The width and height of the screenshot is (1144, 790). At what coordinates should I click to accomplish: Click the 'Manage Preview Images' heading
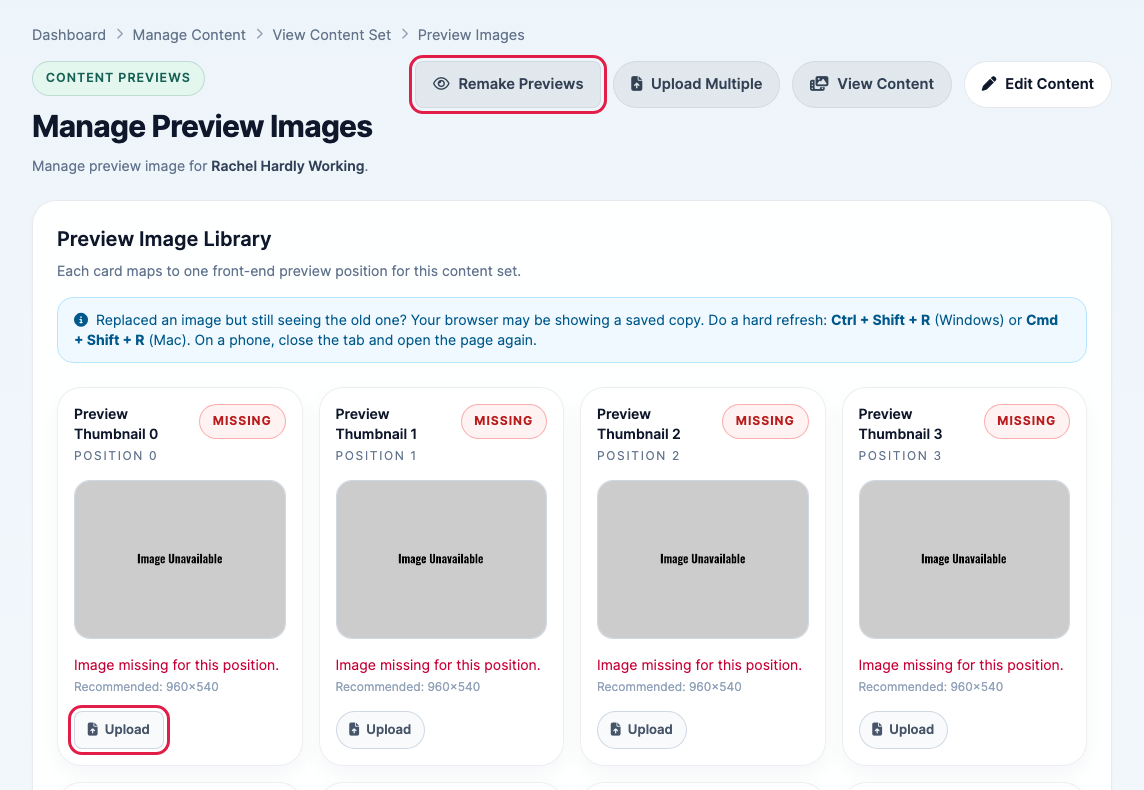coord(202,127)
